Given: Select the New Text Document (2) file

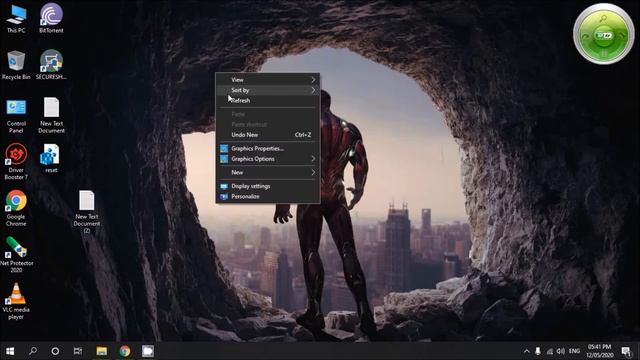Looking at the screenshot, I should [87, 212].
